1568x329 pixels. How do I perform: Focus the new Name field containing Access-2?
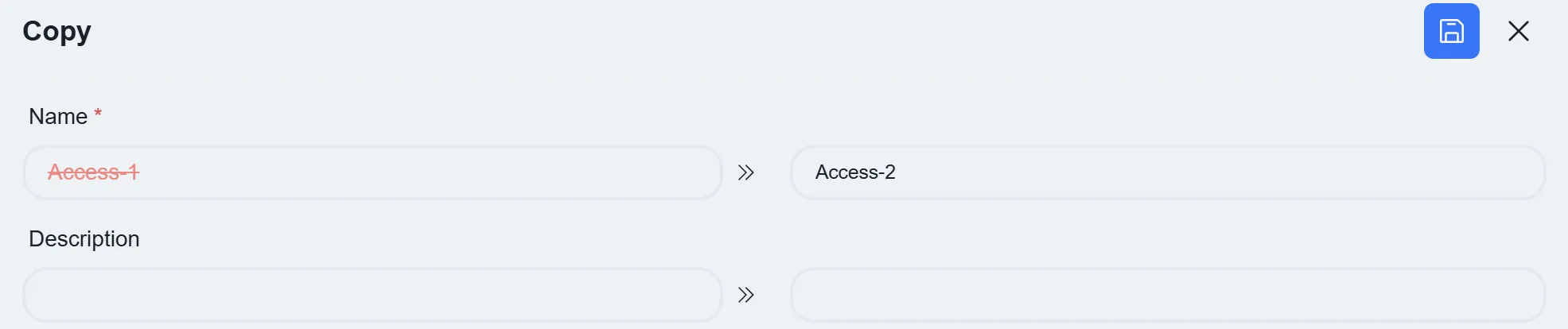[1167, 172]
